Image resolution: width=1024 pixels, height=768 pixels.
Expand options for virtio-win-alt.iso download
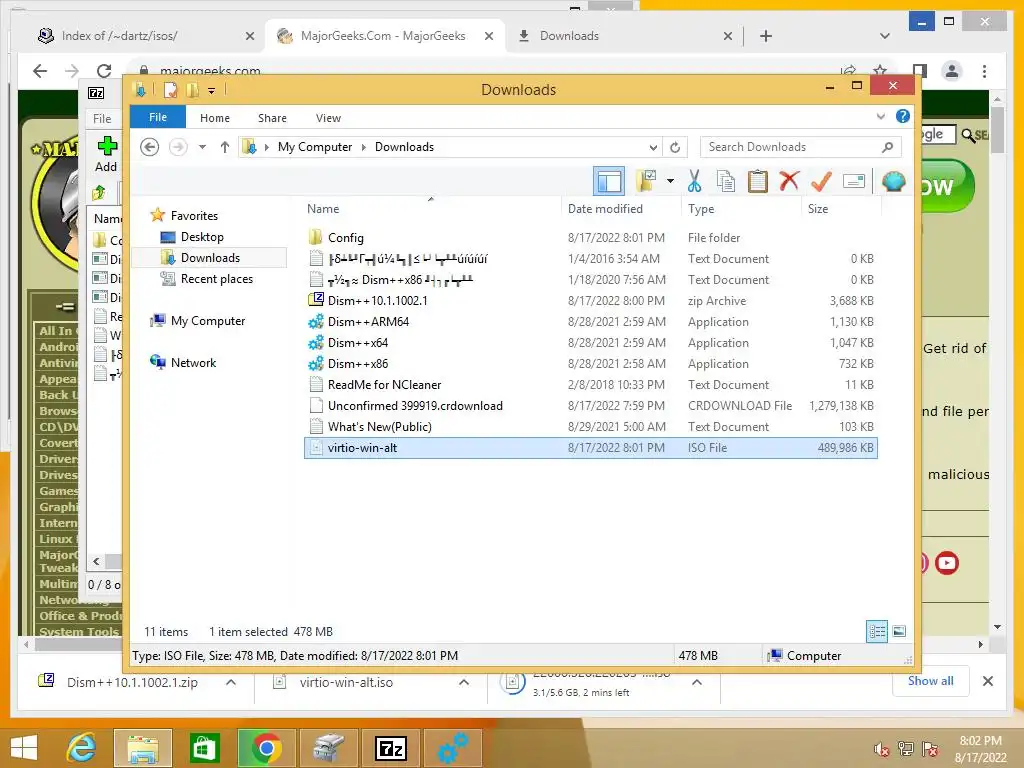pos(464,682)
